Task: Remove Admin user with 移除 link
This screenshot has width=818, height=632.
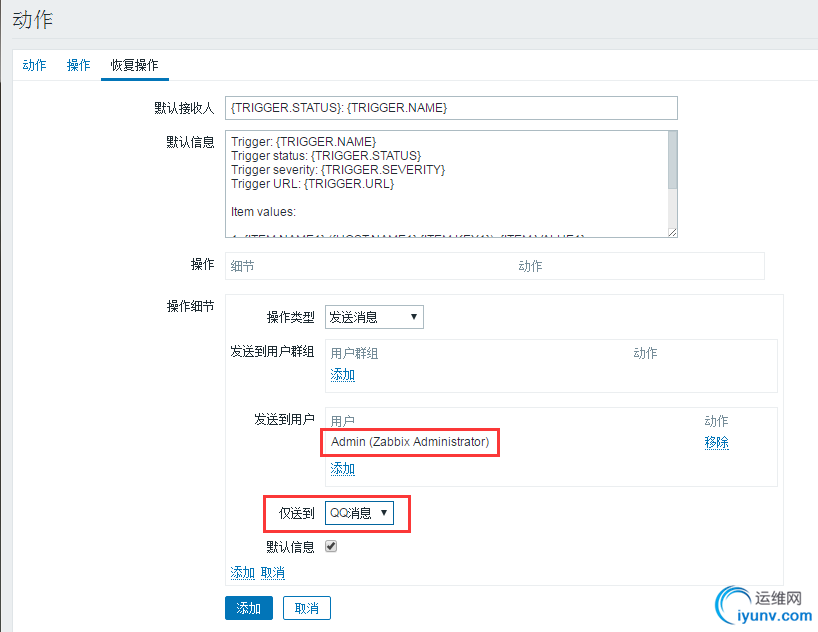Action: click(716, 443)
